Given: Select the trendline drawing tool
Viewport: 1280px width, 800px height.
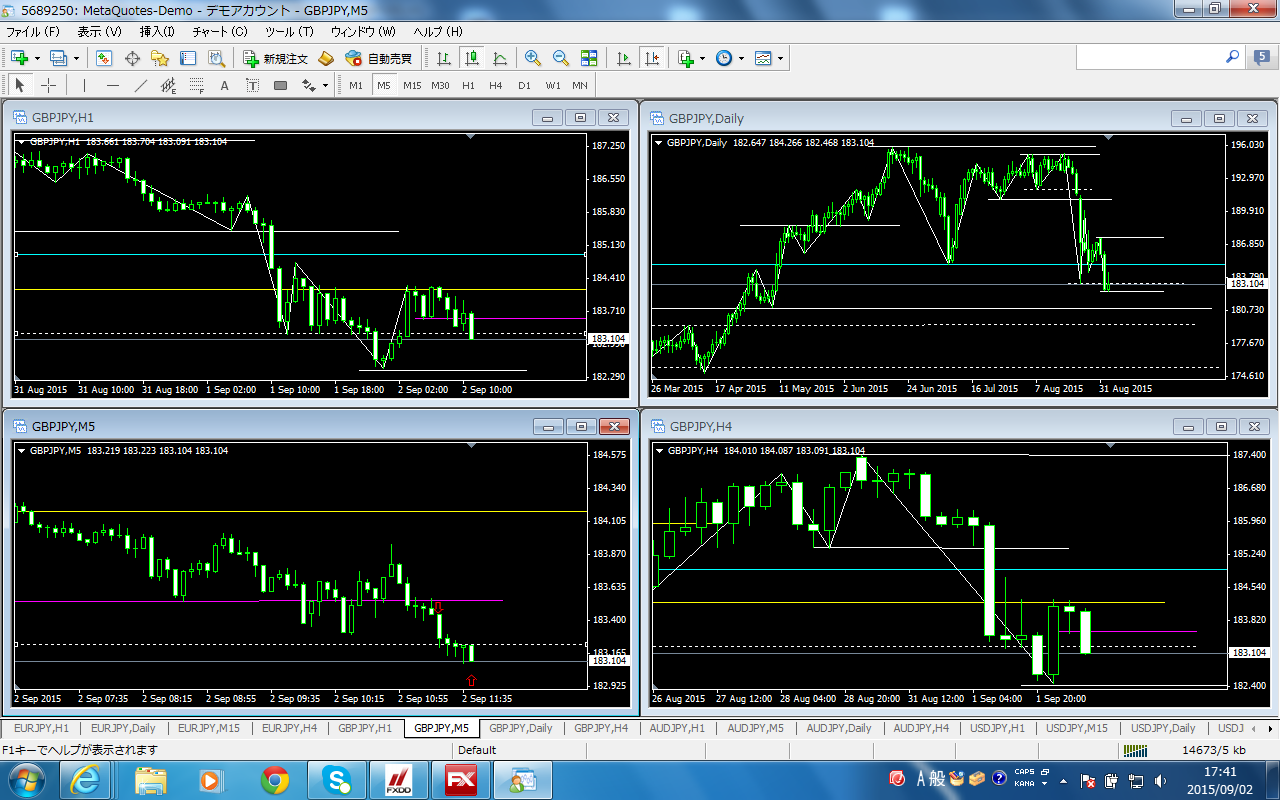Looking at the screenshot, I should [x=141, y=86].
